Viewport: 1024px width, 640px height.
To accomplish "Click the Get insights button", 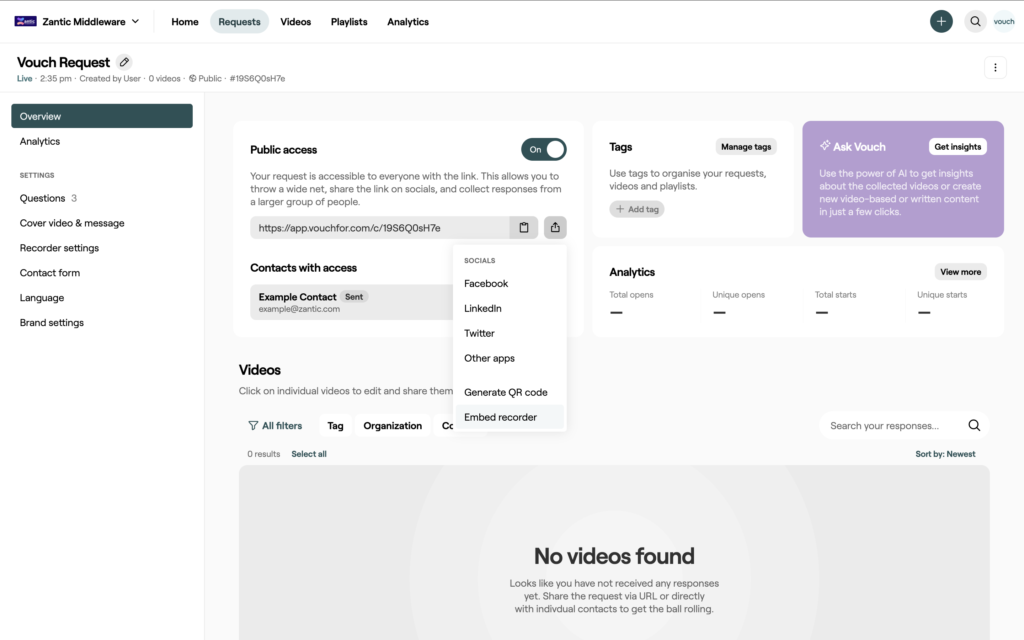I will [x=957, y=146].
